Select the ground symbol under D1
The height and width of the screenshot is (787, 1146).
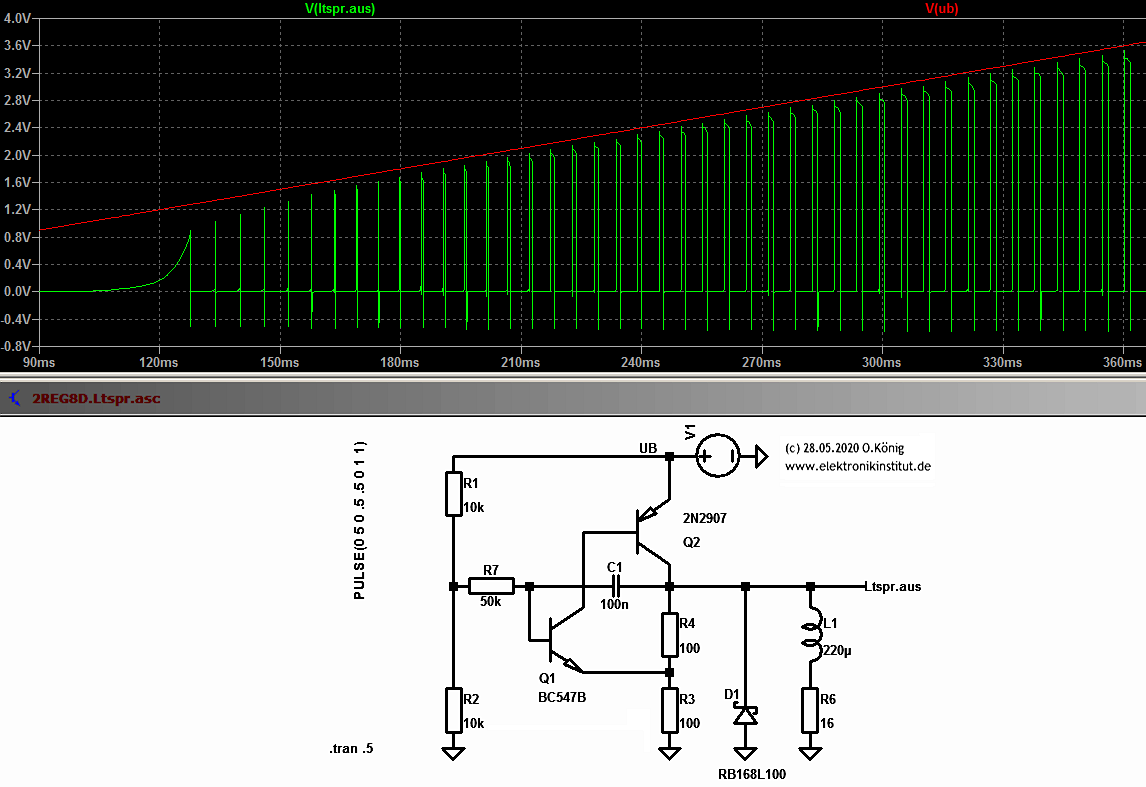pos(743,752)
